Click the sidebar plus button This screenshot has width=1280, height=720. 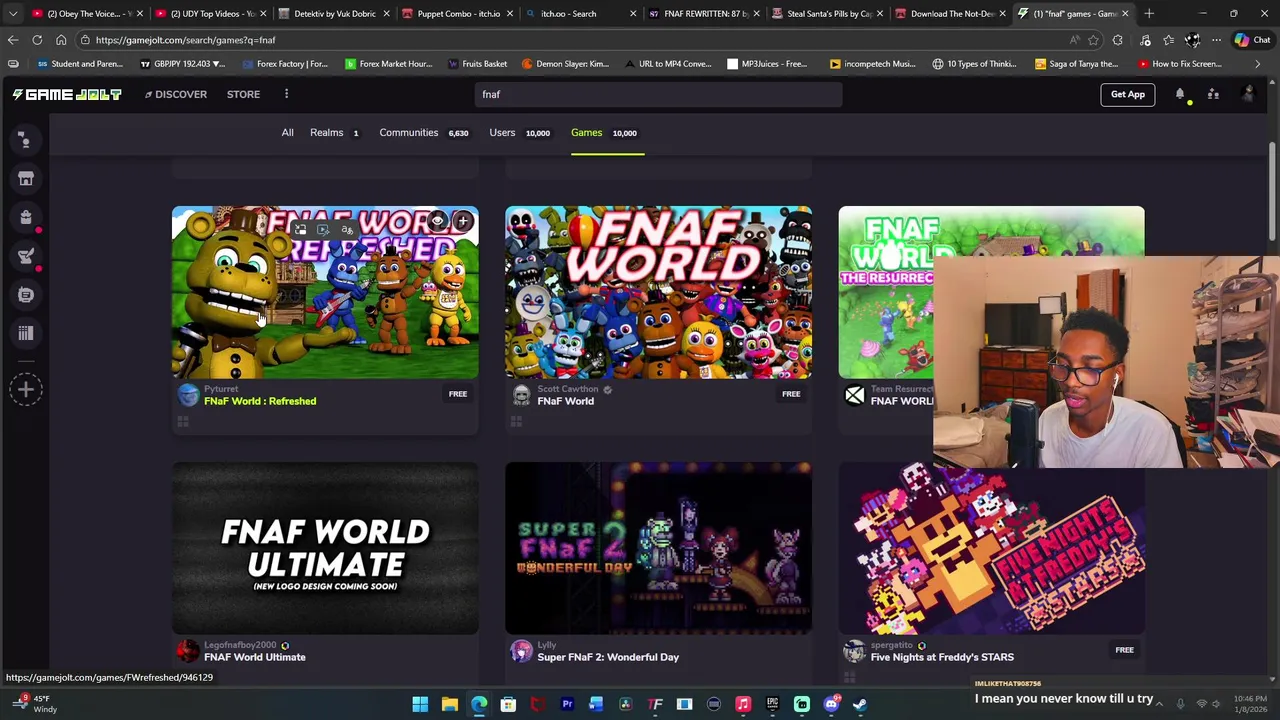(26, 390)
